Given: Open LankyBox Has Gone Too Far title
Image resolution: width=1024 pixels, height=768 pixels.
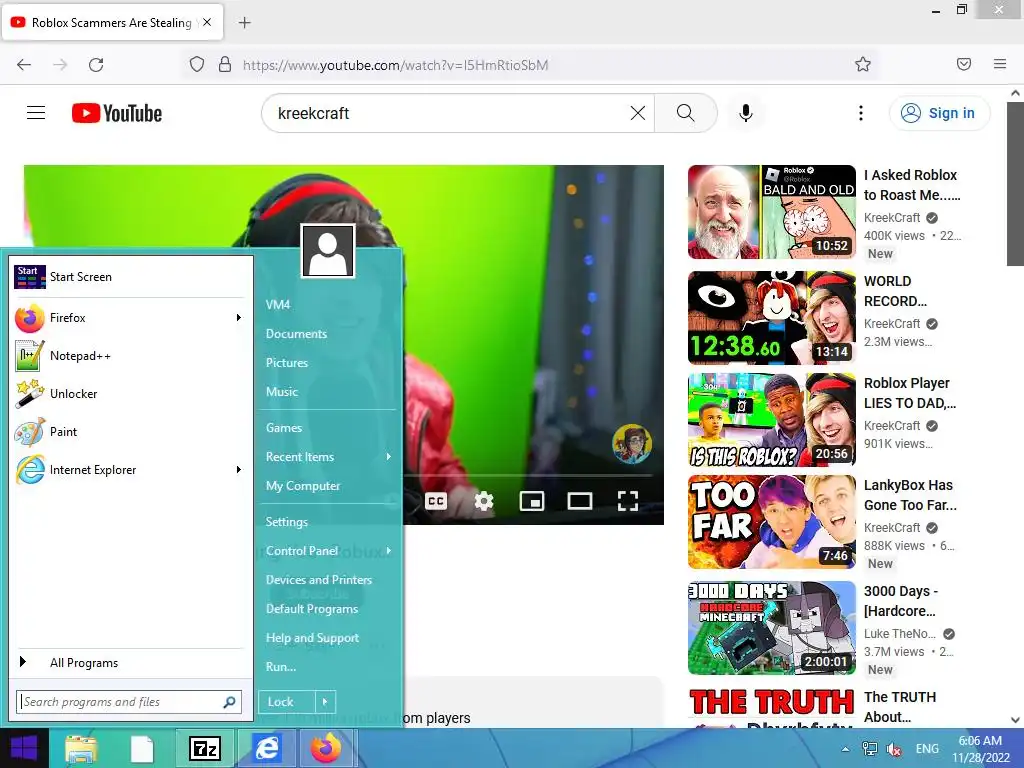Looking at the screenshot, I should click(910, 495).
